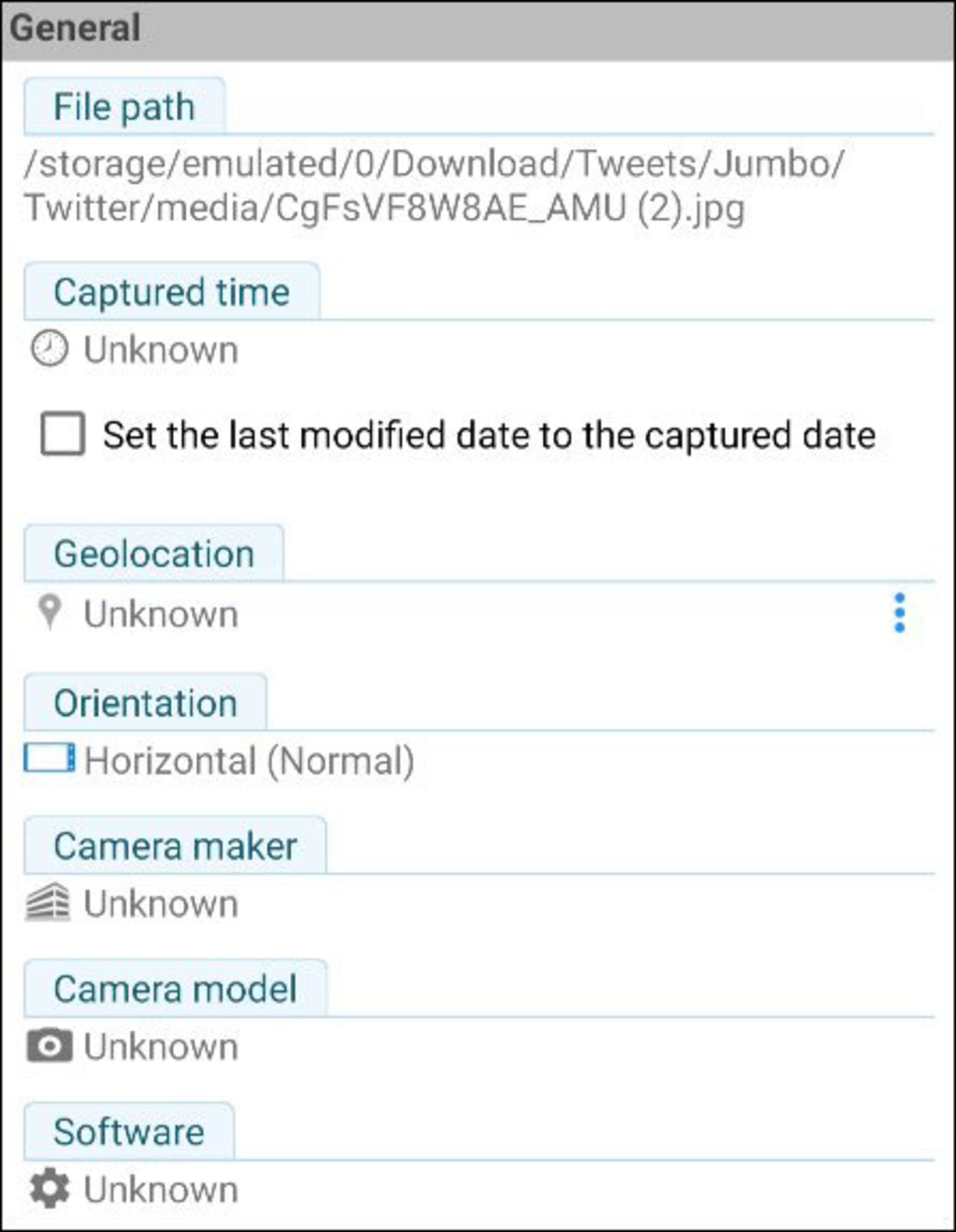
Task: Enable set last modified date checkbox
Action: (x=63, y=434)
